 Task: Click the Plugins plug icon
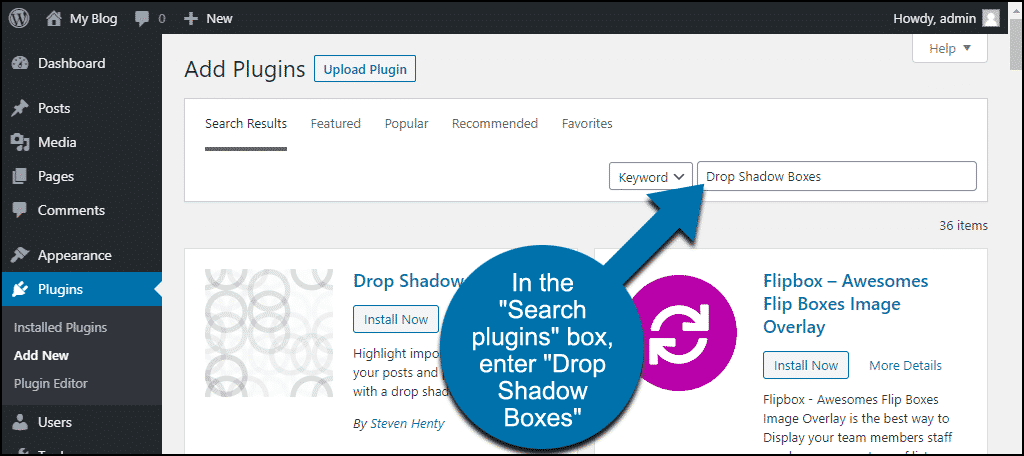click(20, 289)
